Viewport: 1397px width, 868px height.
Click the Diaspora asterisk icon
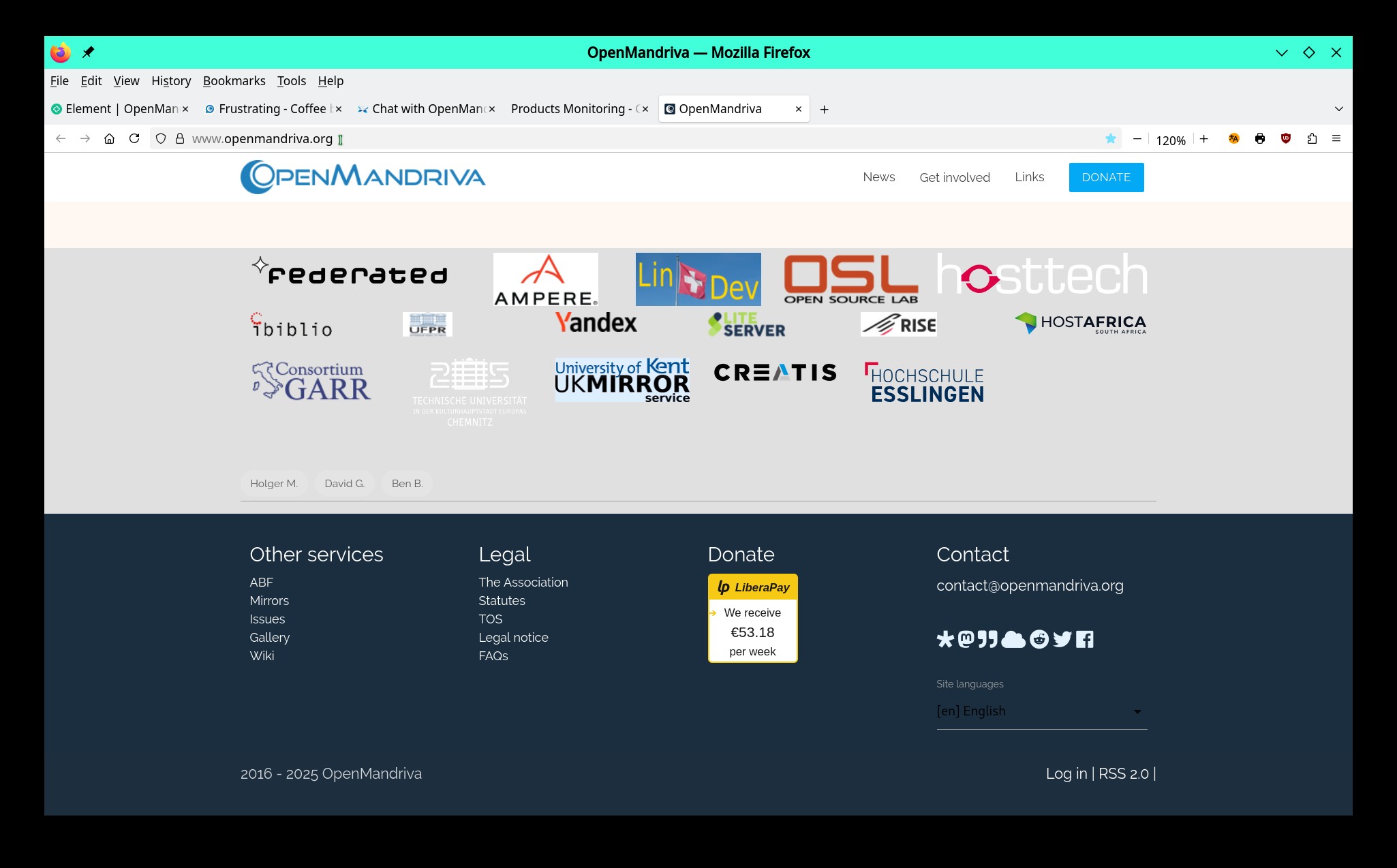coord(945,639)
